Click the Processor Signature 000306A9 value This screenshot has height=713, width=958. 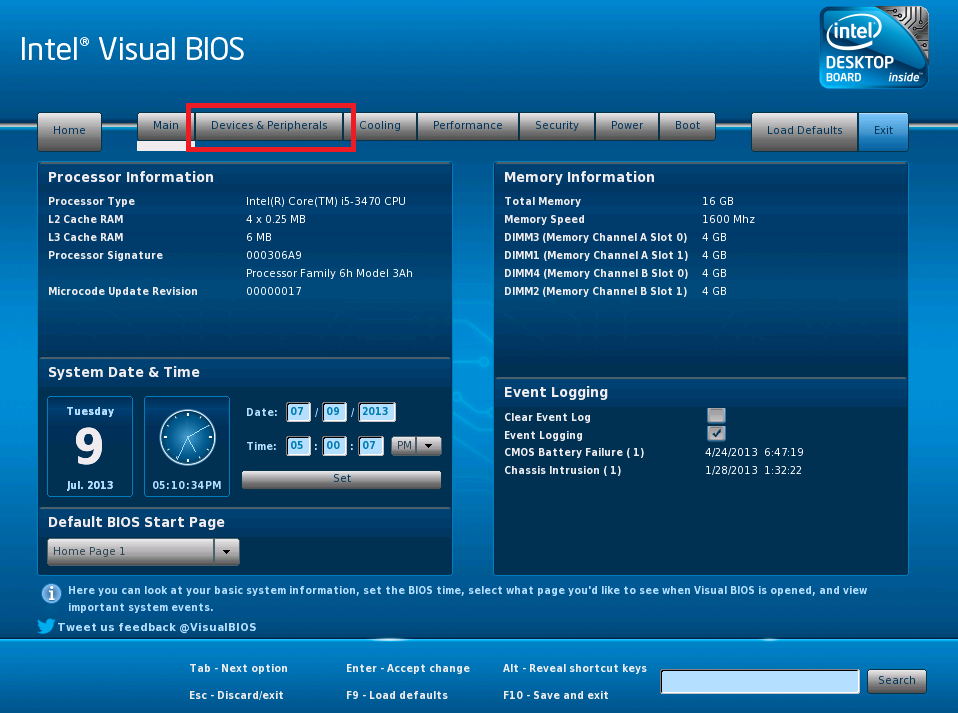coord(274,255)
